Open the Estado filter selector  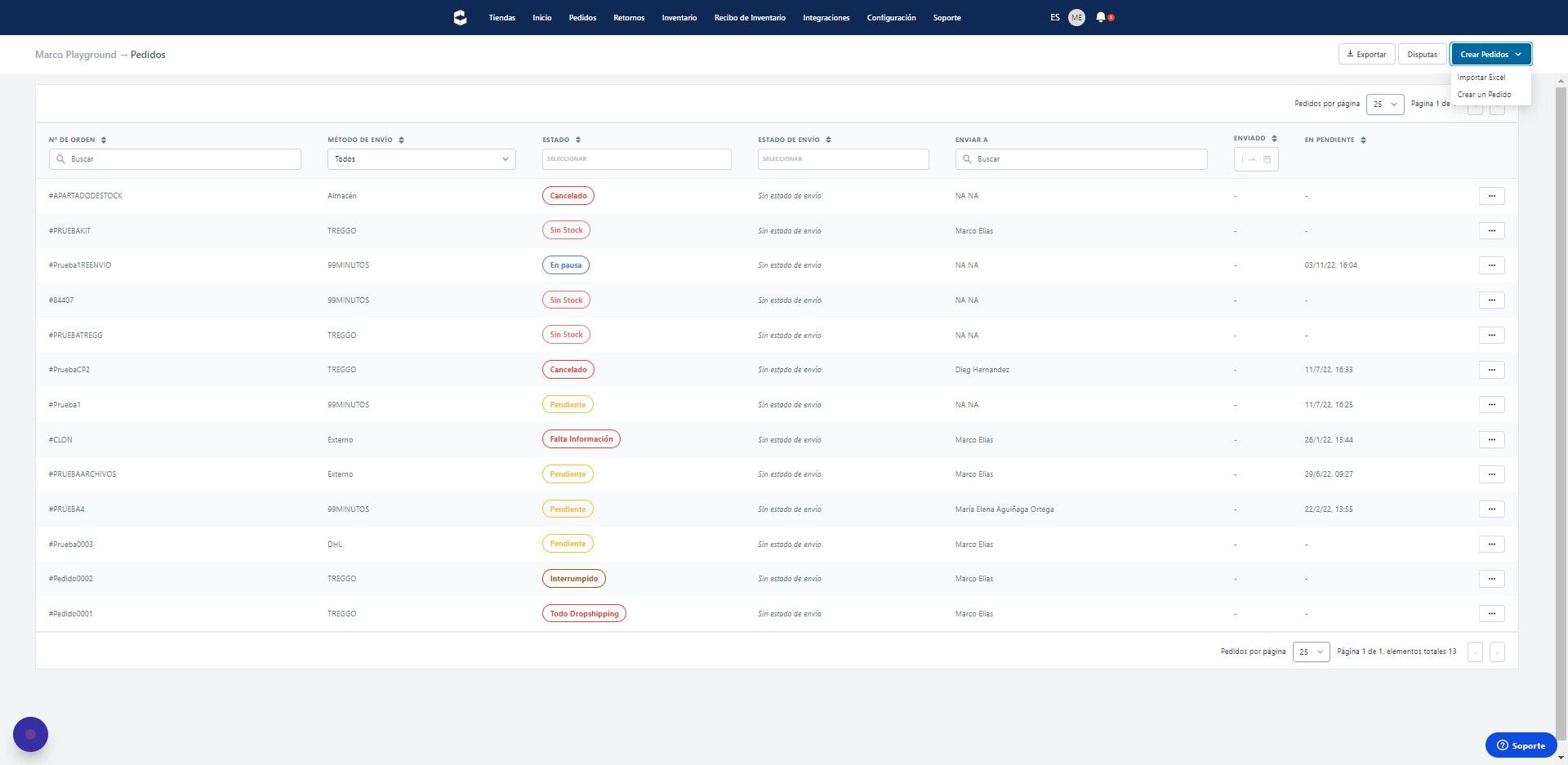636,159
